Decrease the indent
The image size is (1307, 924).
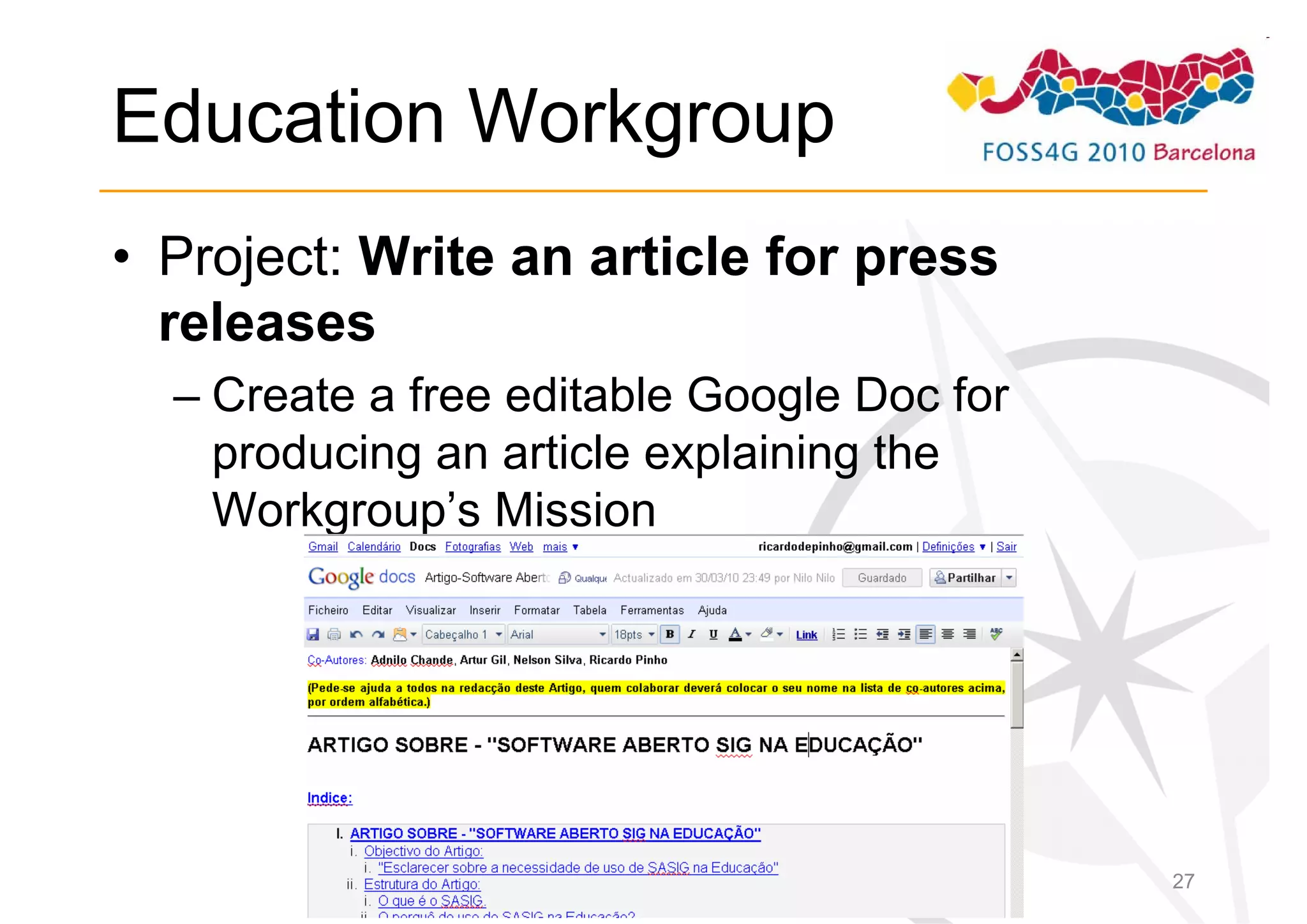coord(883,634)
